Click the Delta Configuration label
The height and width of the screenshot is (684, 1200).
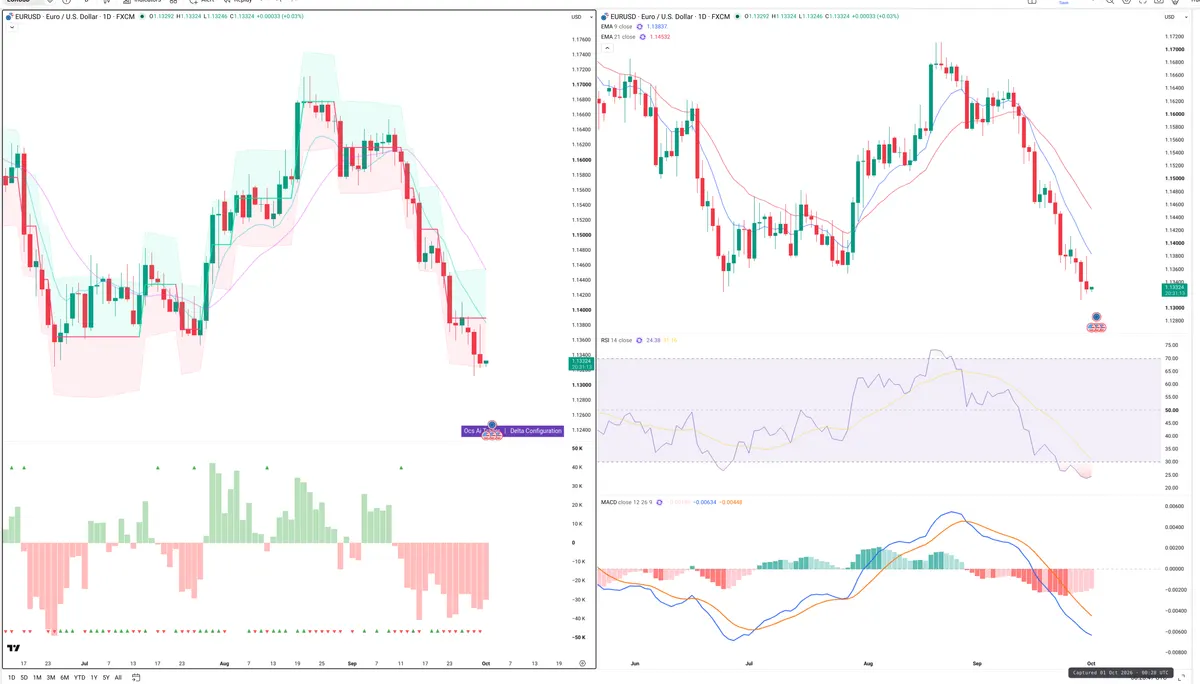coord(537,431)
